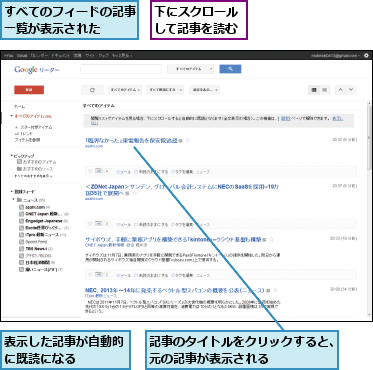Screen dimensions: 373x370
Task: Open 写真 in the top bar
Action: click(78, 55)
